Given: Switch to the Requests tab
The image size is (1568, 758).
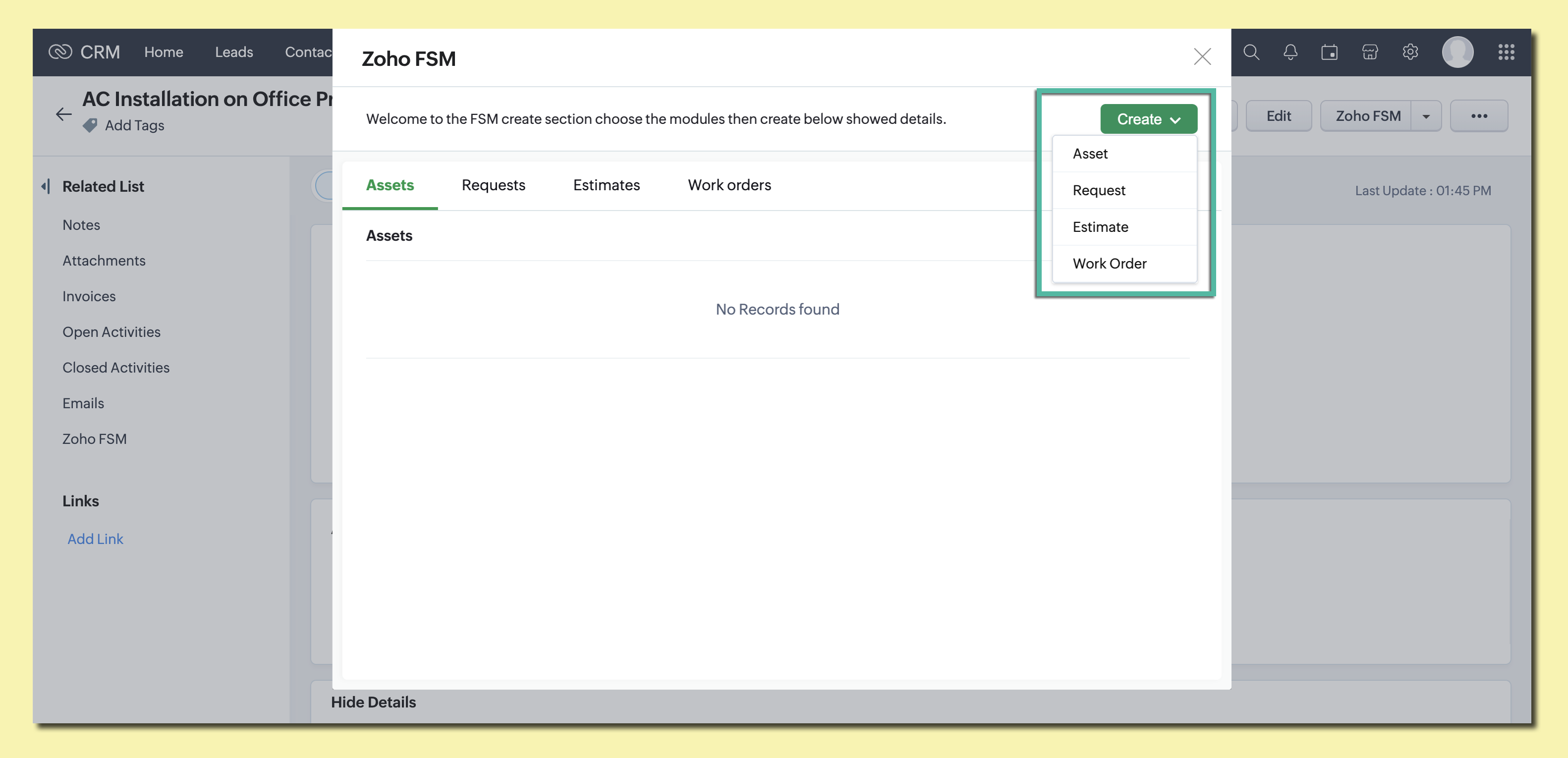Looking at the screenshot, I should (x=493, y=185).
